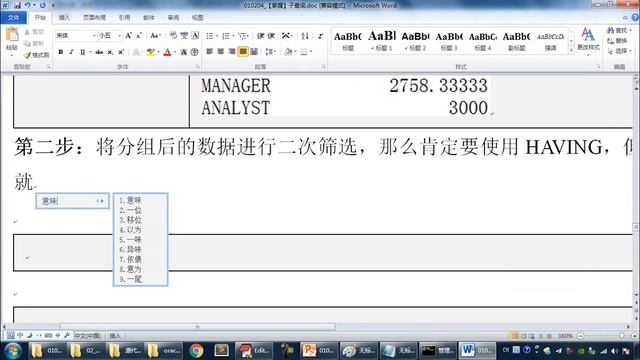Click the Phonetic Guide icon
This screenshot has width=640, height=360.
pyautogui.click(x=184, y=36)
